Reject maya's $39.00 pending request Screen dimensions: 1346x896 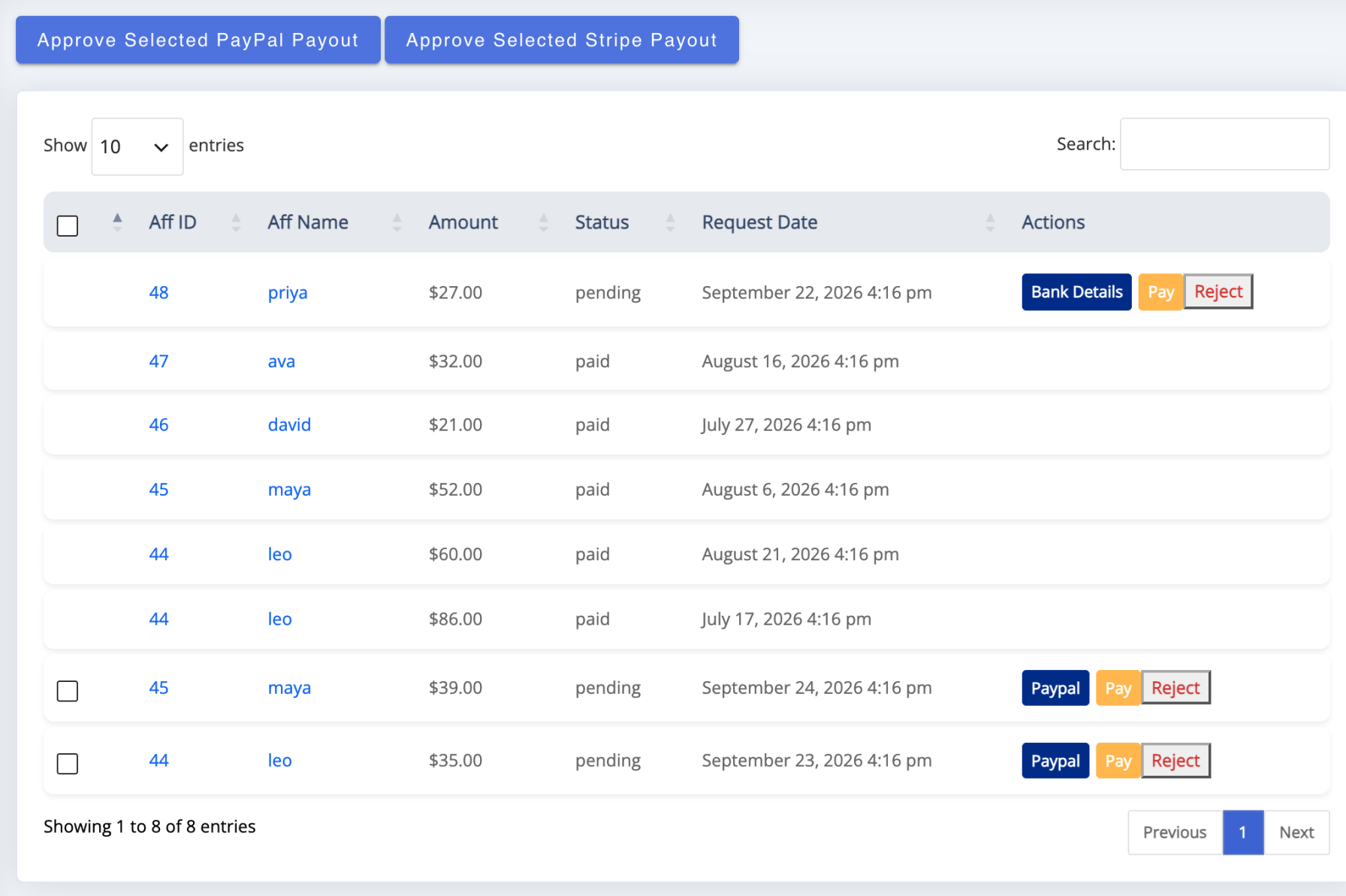tap(1175, 687)
